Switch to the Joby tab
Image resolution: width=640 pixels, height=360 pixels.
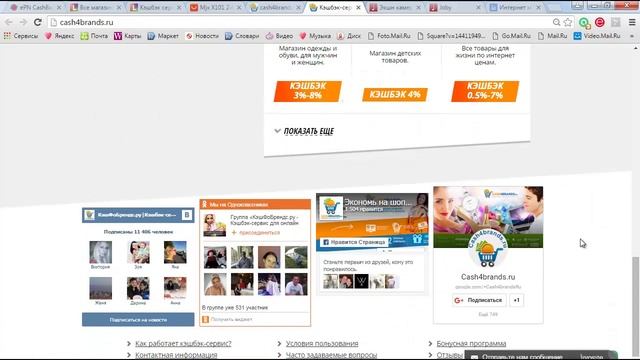click(x=455, y=7)
